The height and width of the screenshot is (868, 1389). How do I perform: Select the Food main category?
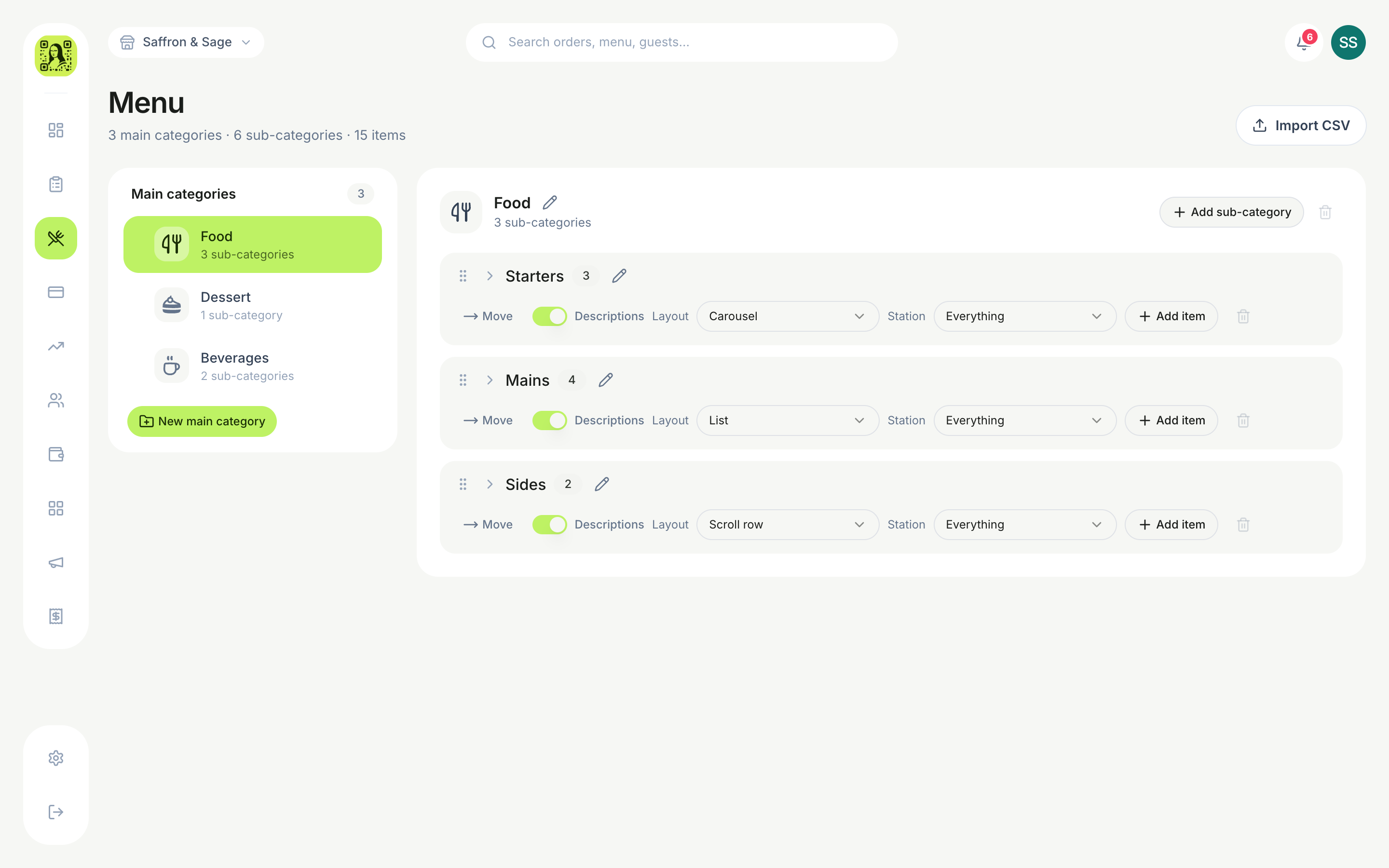253,244
